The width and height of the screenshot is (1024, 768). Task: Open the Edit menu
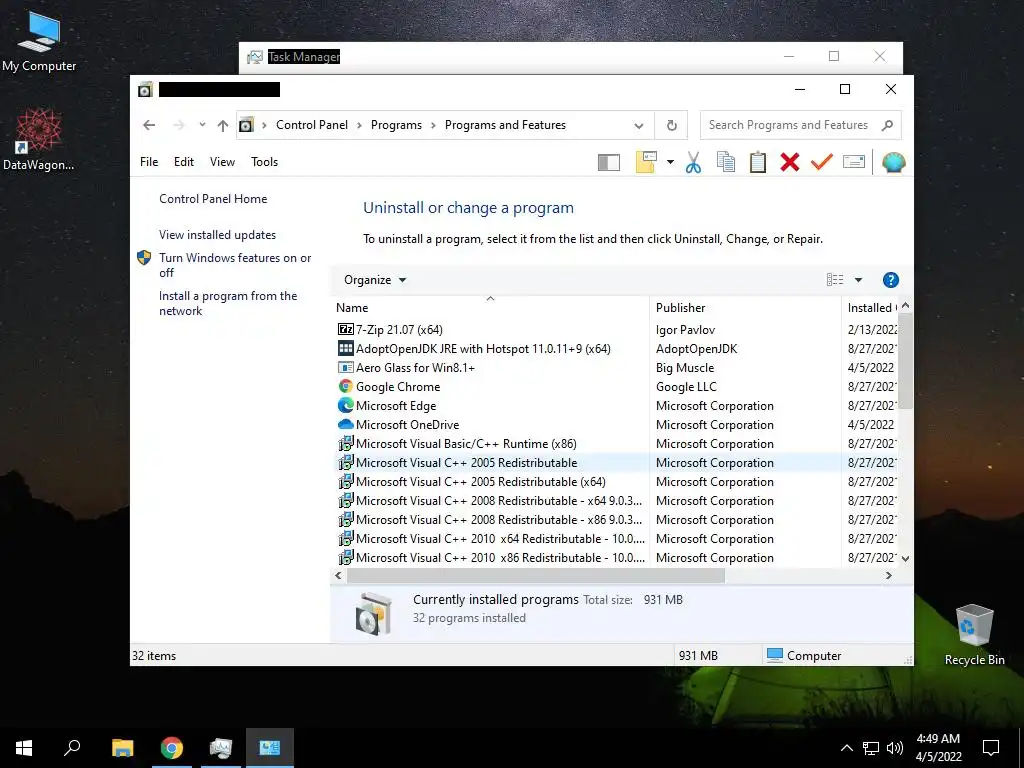184,162
